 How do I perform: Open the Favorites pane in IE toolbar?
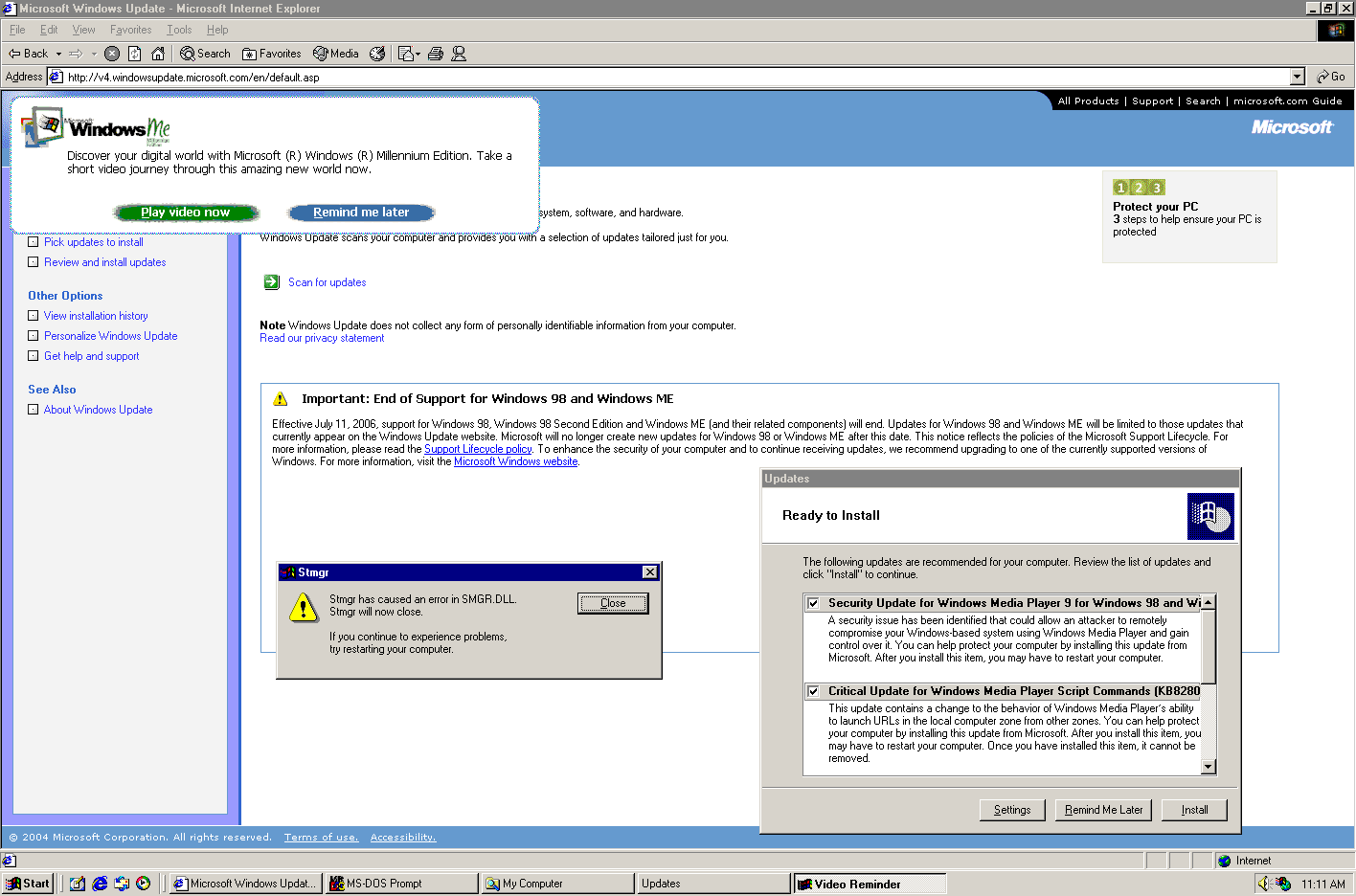272,54
